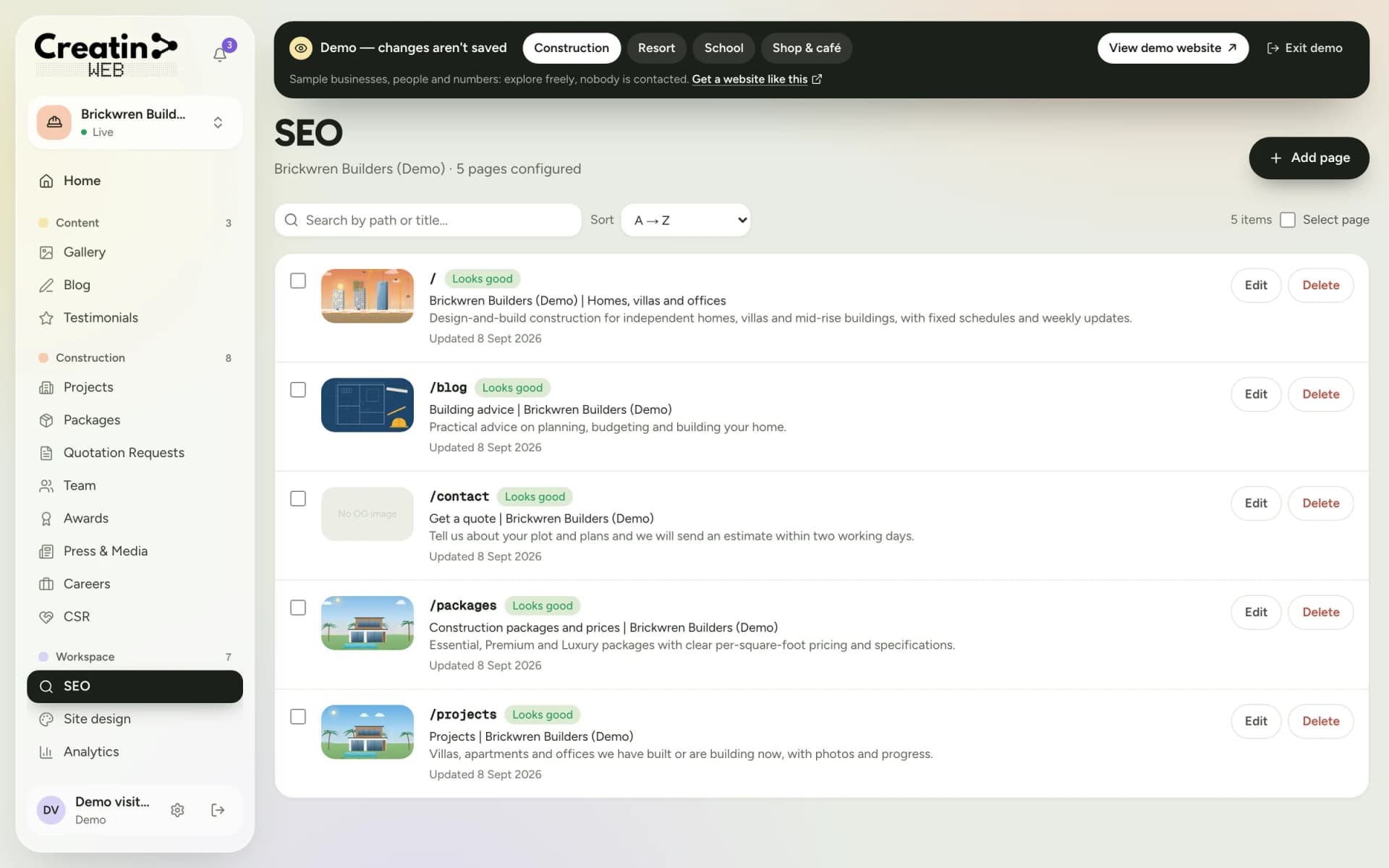This screenshot has height=868, width=1389.
Task: Collapse the Construction sidebar section
Action: (135, 358)
